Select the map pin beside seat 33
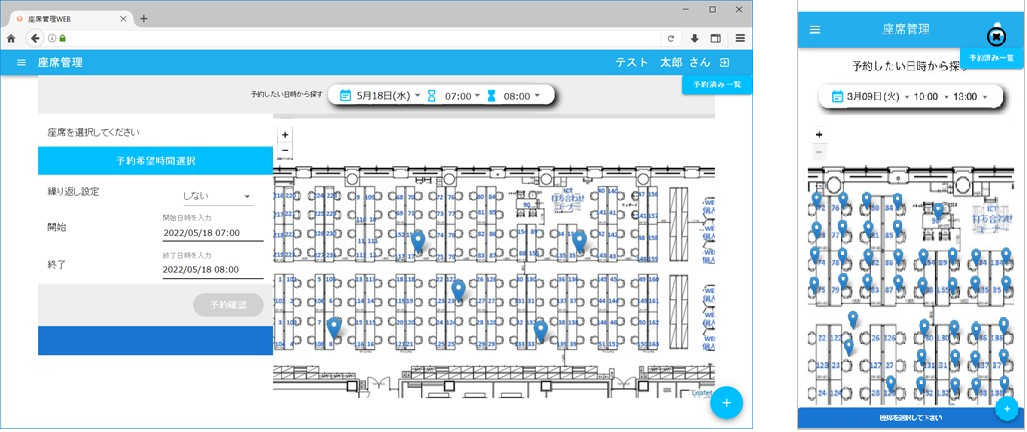 tap(540, 331)
